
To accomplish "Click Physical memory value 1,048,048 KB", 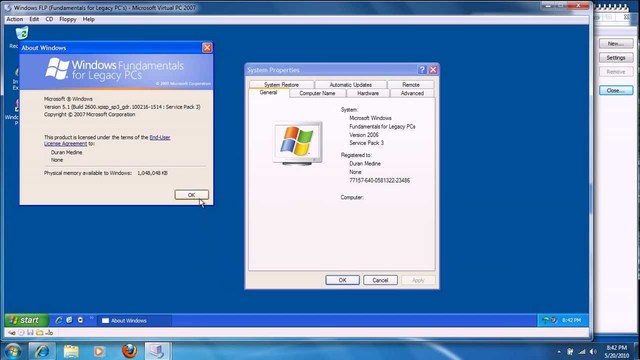I will click(x=152, y=173).
